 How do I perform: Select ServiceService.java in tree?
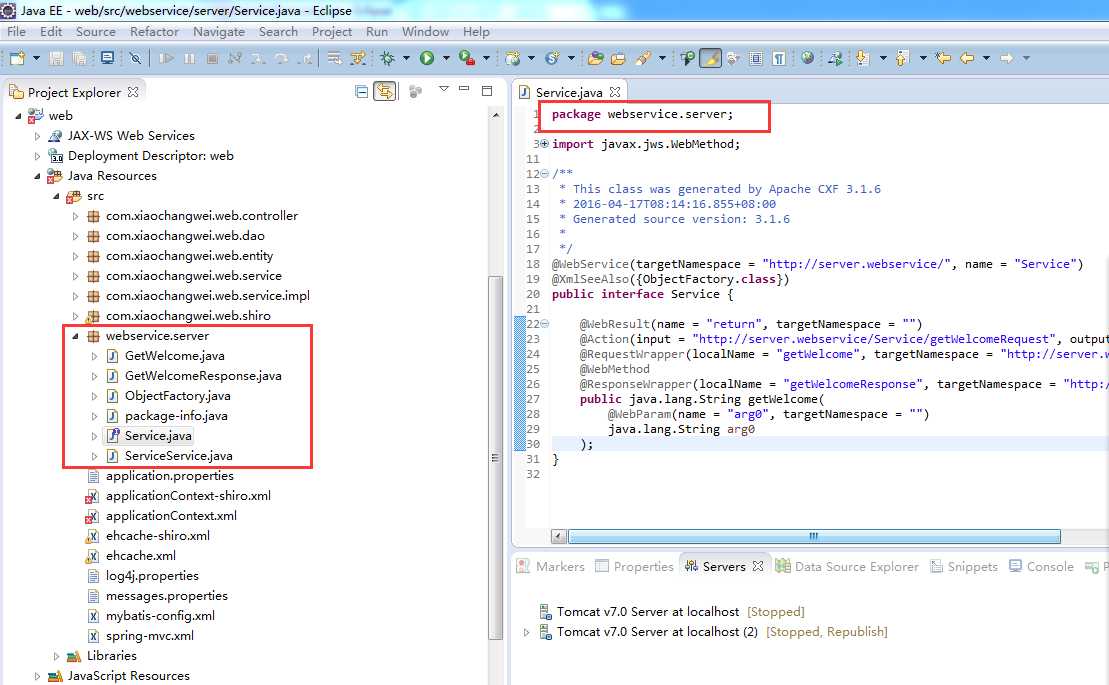tap(178, 456)
